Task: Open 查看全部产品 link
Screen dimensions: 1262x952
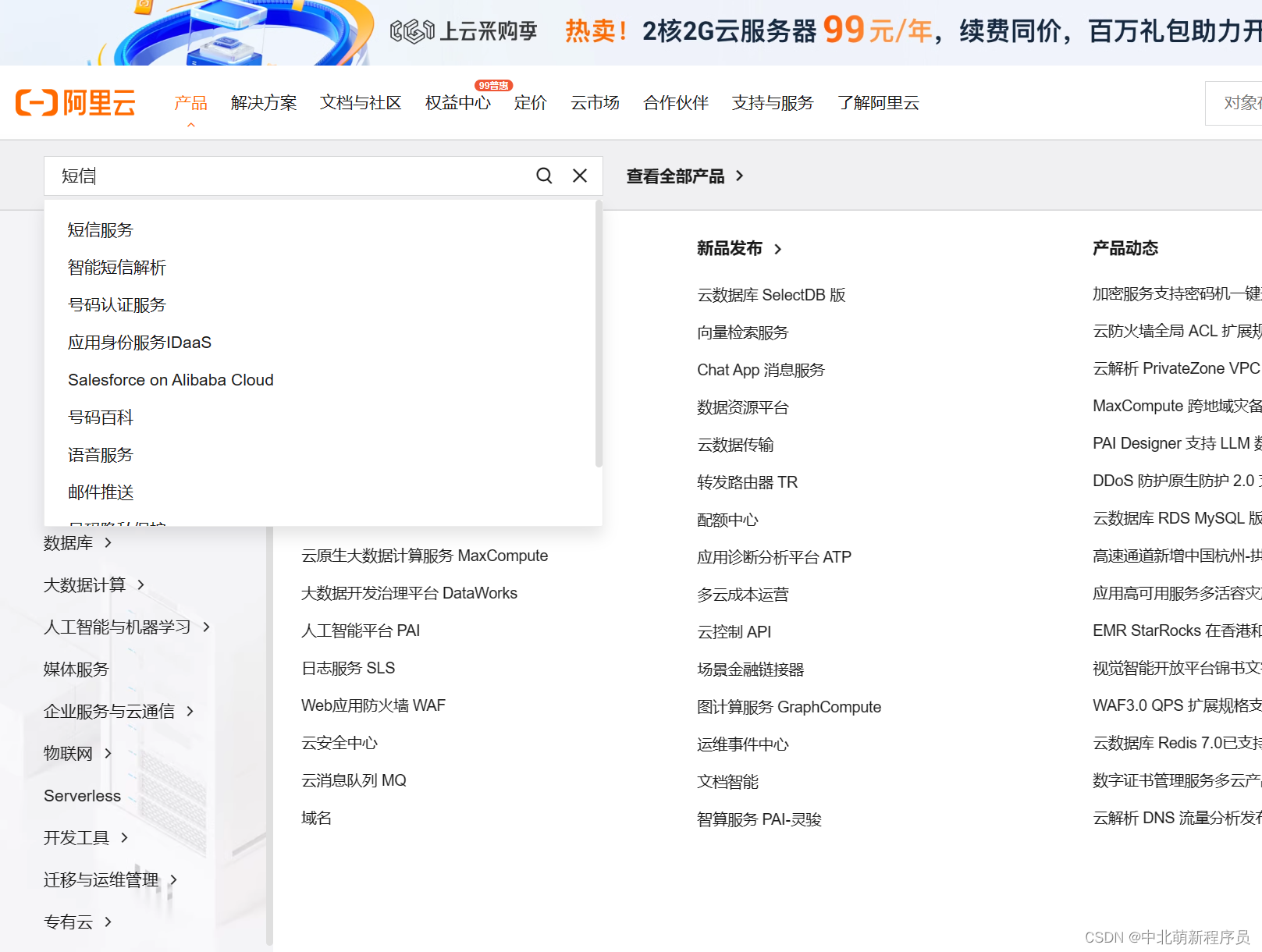Action: (684, 176)
